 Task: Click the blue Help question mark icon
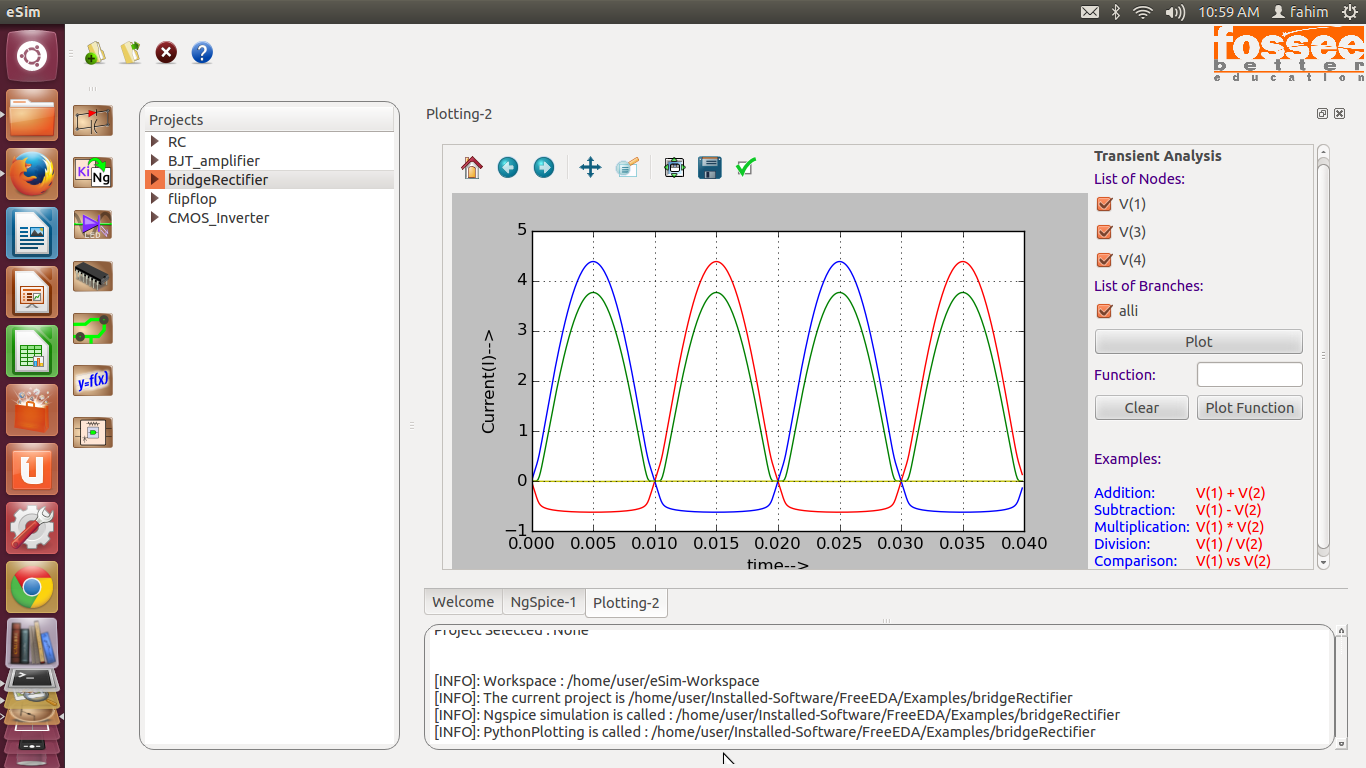pyautogui.click(x=202, y=53)
